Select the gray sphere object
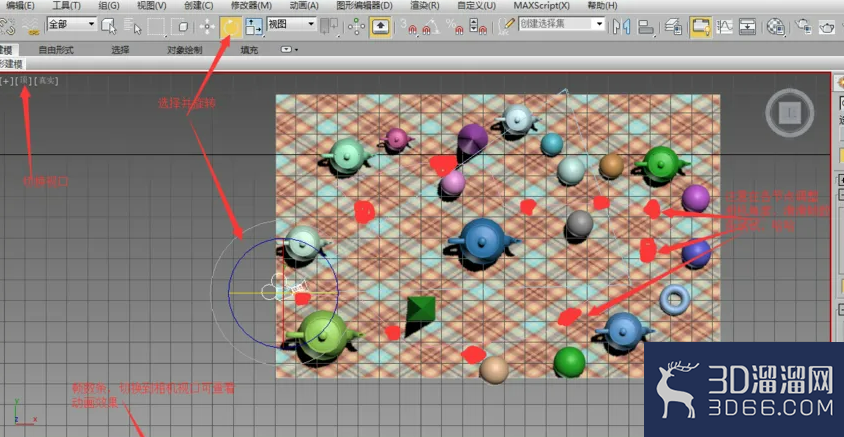 coord(580,223)
